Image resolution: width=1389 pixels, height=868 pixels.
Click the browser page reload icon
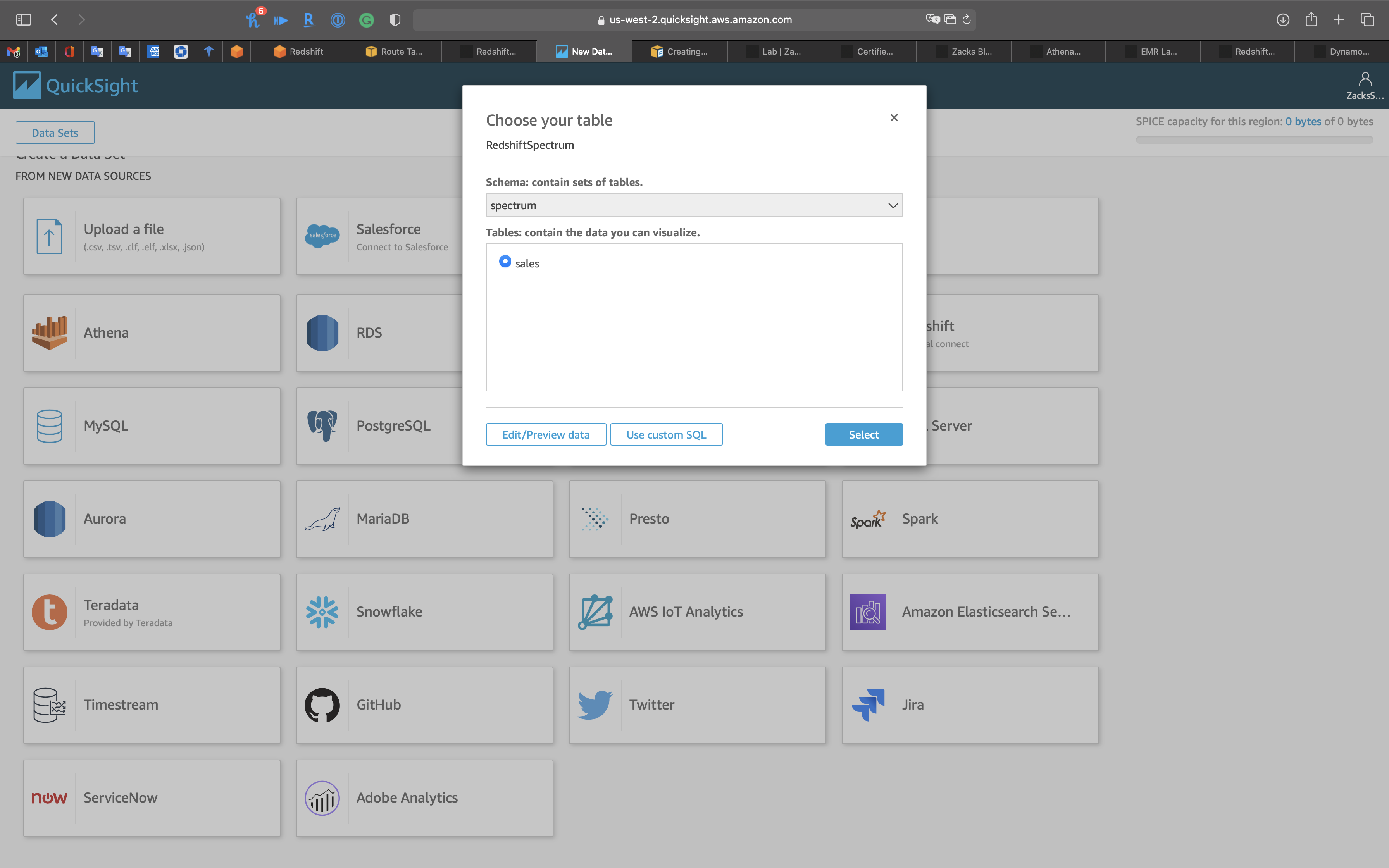[967, 20]
